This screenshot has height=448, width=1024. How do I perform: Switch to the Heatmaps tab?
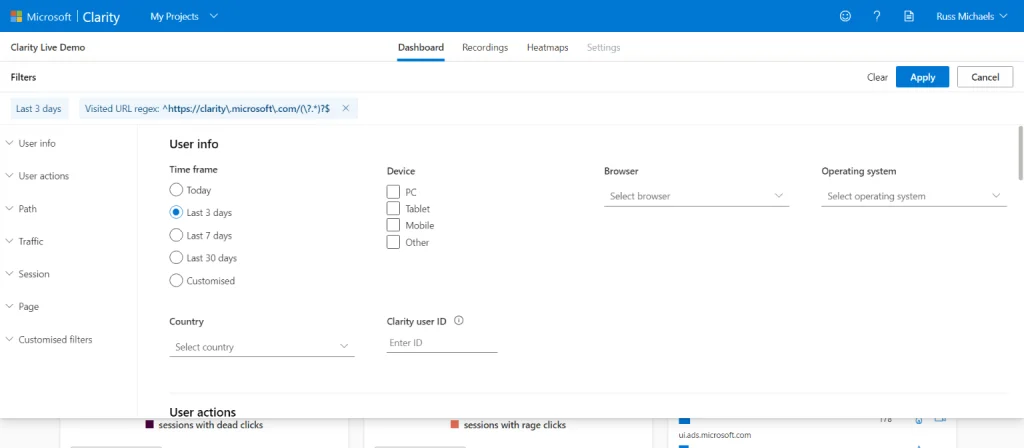[547, 48]
